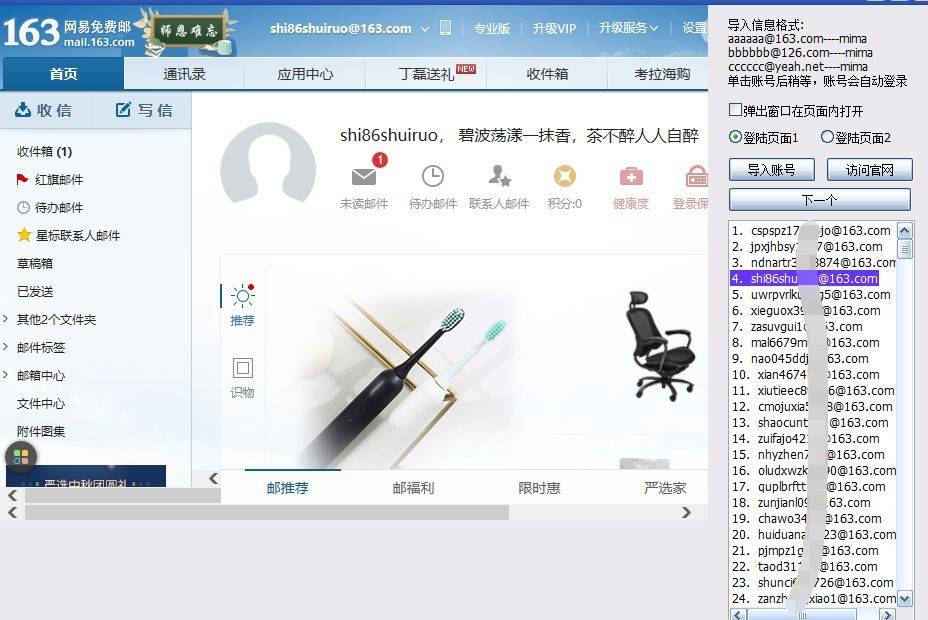The width and height of the screenshot is (928, 620).
Task: Select account 1 cspspz17 in list
Action: tap(811, 230)
